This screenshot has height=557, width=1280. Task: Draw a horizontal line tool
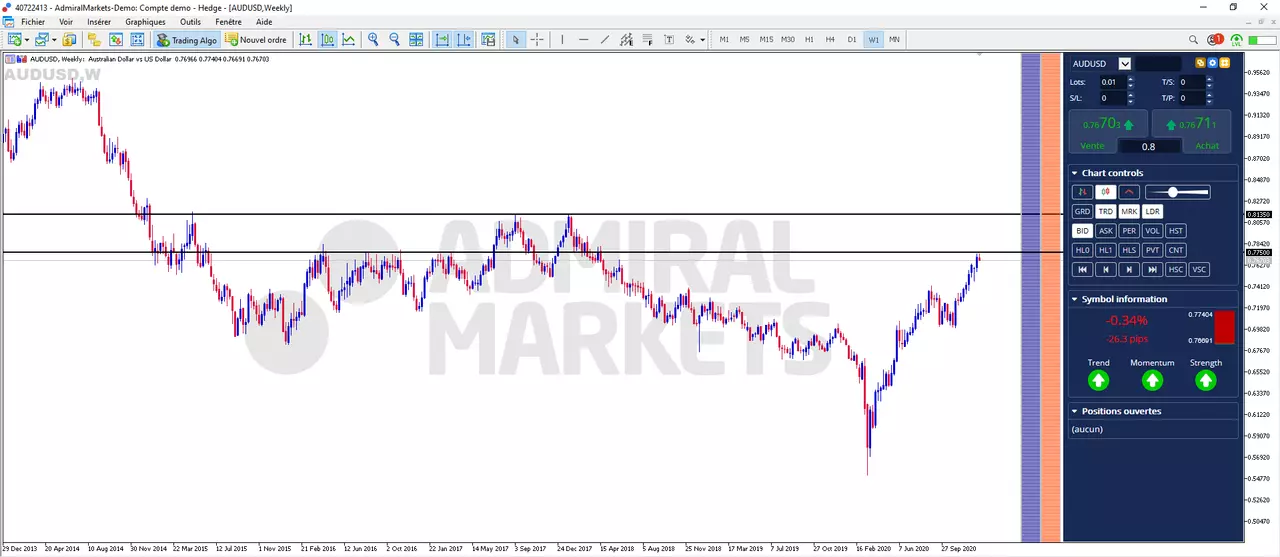(x=584, y=40)
